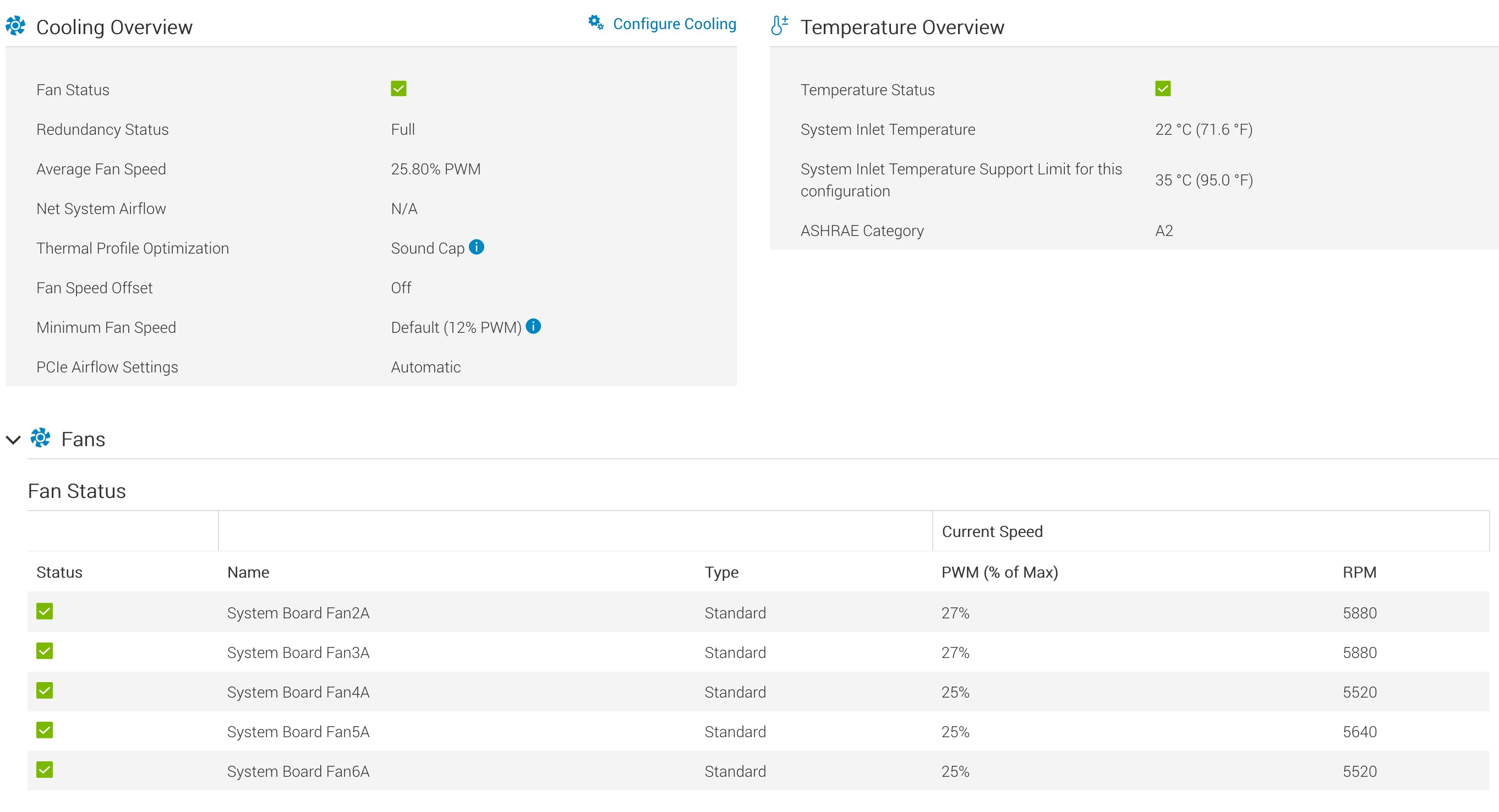
Task: Select the System Board Fan3A row
Action: [x=298, y=652]
